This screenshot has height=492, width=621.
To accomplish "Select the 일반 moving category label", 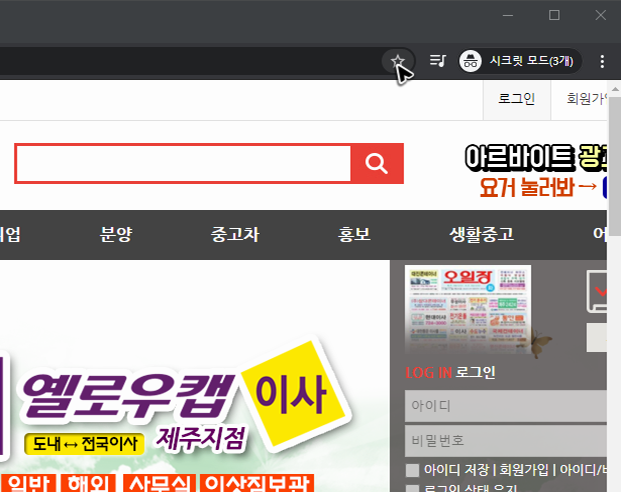I will [28, 483].
